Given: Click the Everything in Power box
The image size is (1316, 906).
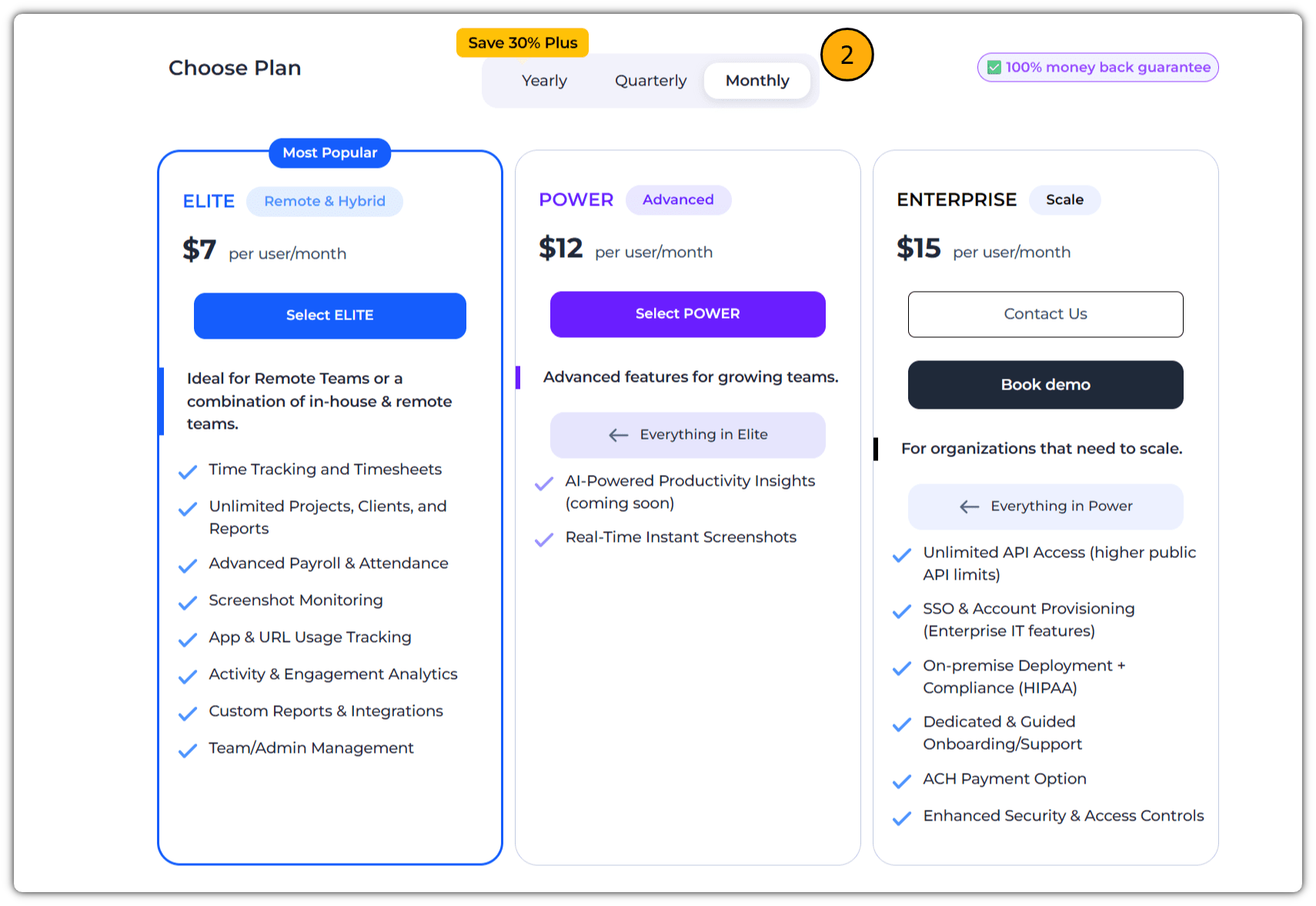Looking at the screenshot, I should point(1045,506).
